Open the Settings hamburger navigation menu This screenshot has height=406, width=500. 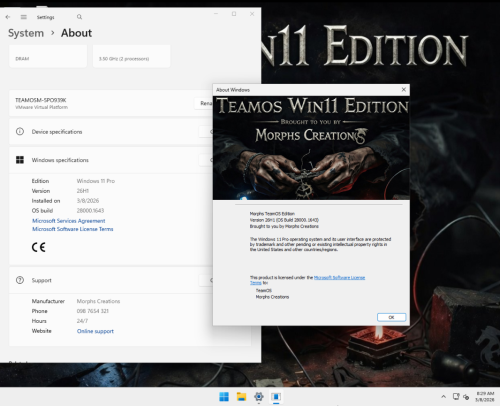[24, 17]
